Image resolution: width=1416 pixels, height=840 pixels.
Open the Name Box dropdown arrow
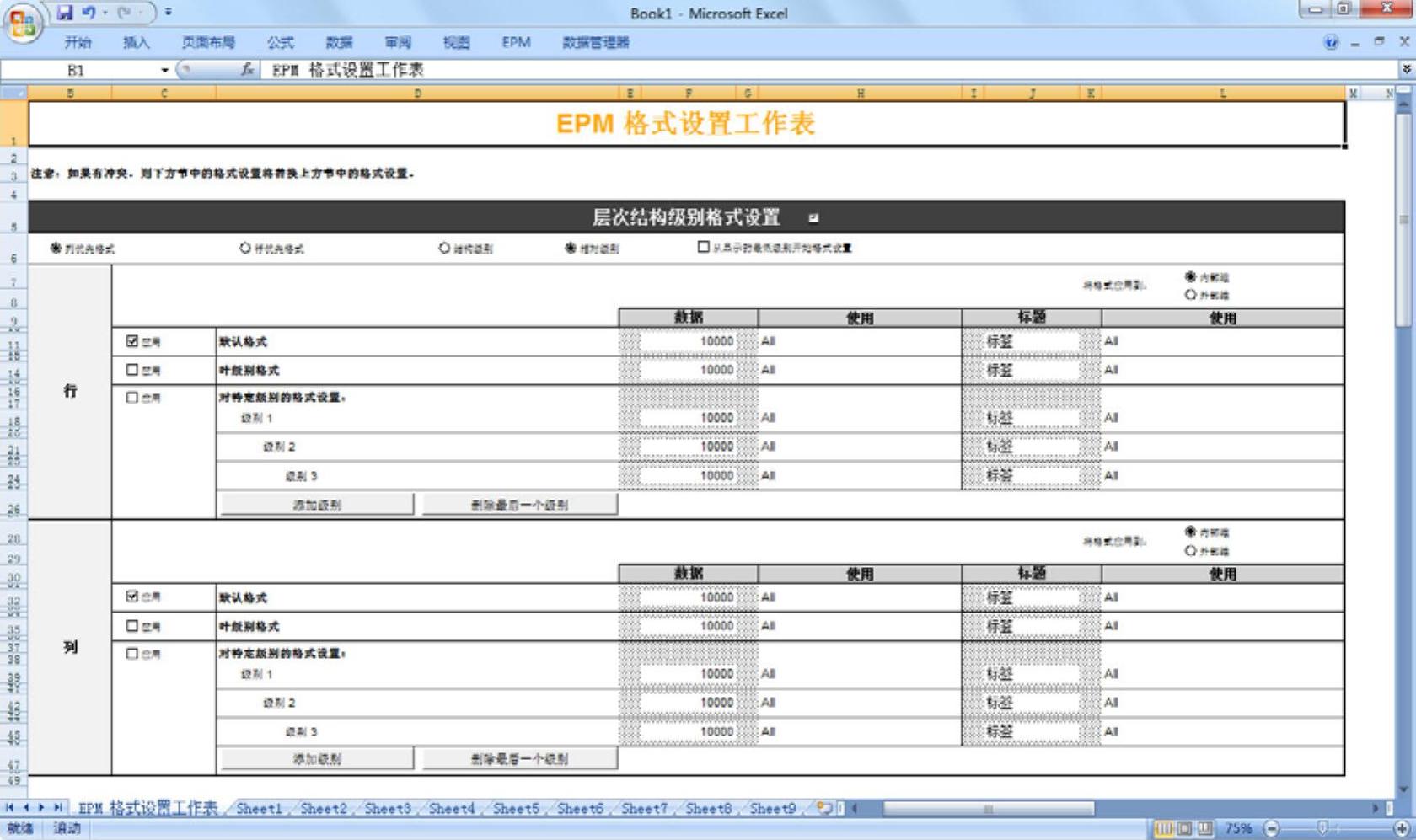click(x=164, y=70)
